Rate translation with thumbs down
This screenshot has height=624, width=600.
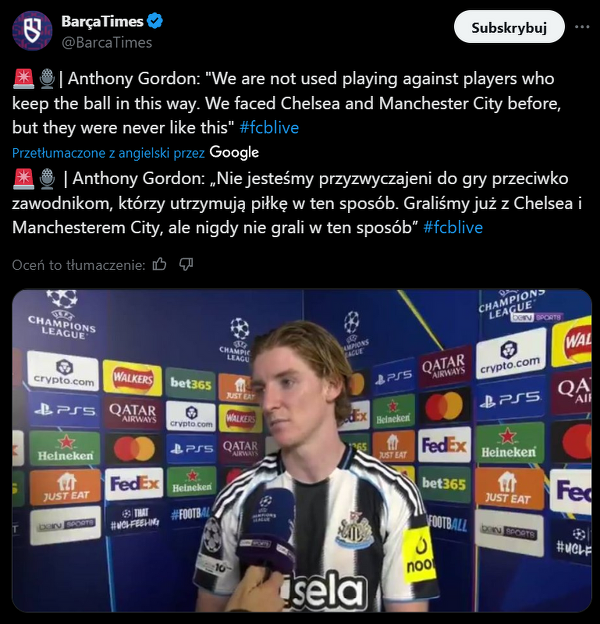[186, 264]
